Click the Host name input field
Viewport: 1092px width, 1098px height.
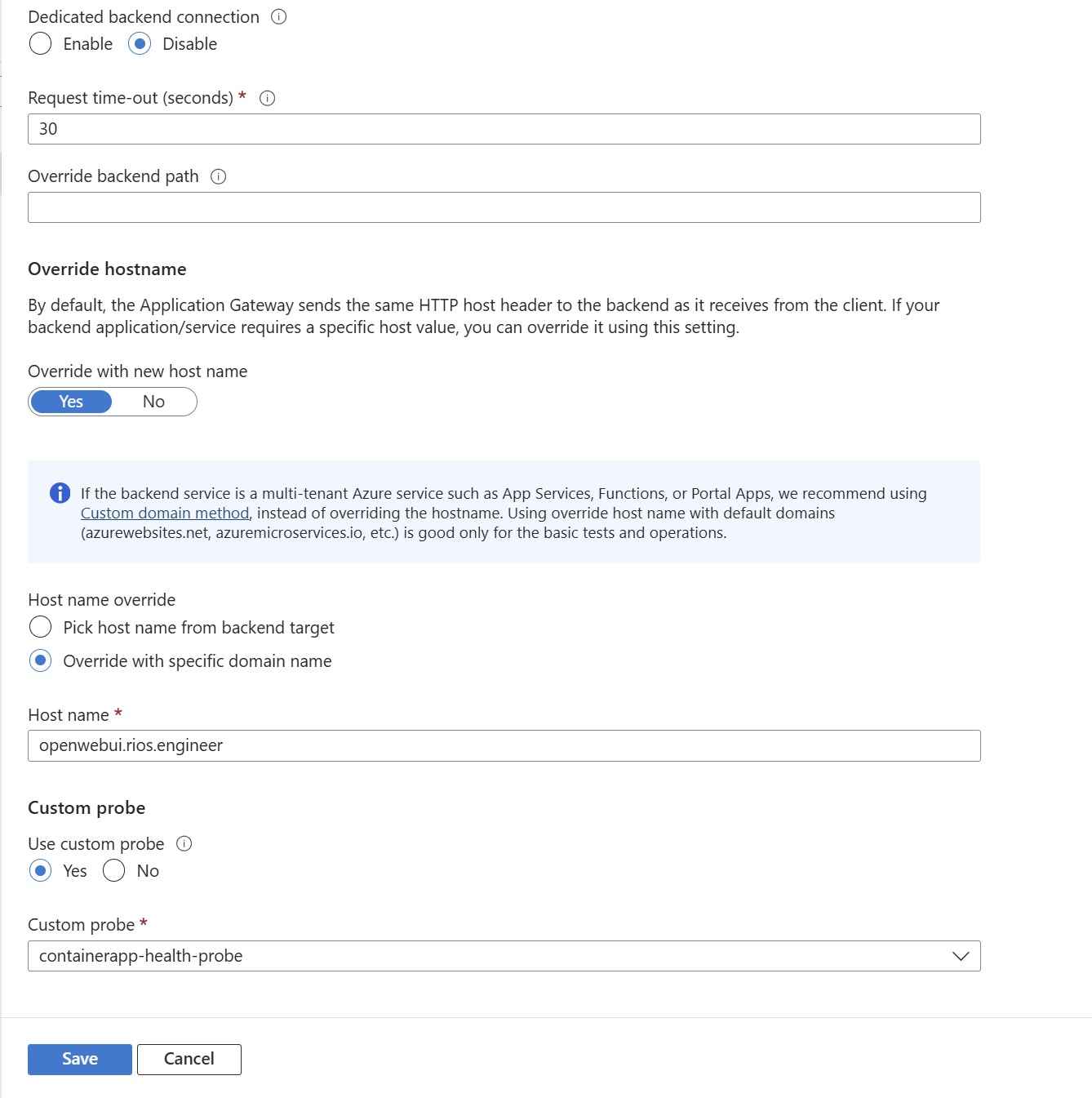(504, 745)
